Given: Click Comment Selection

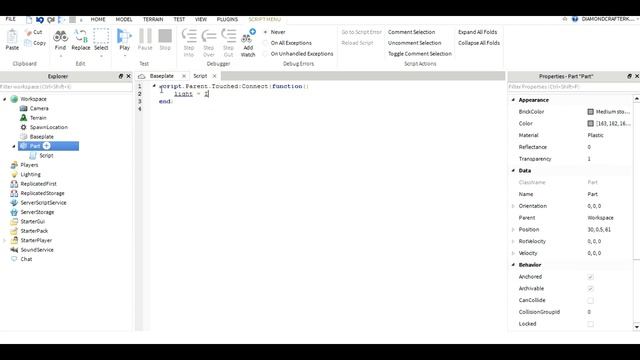Looking at the screenshot, I should point(411,32).
